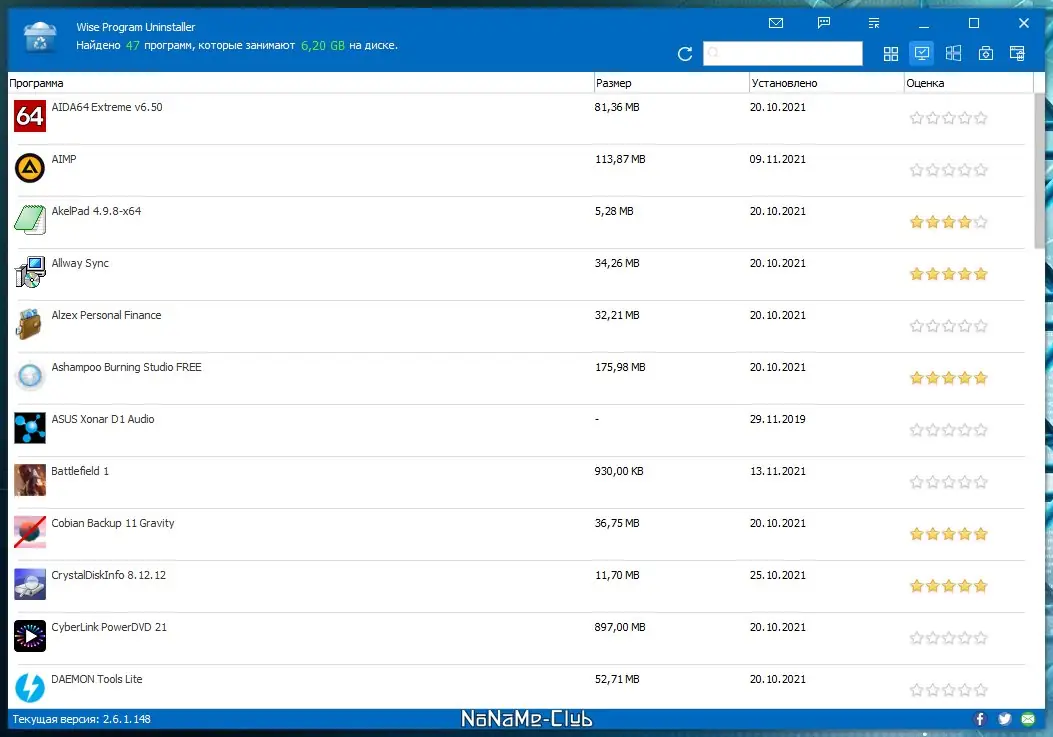Open the mail feedback icon

point(776,23)
